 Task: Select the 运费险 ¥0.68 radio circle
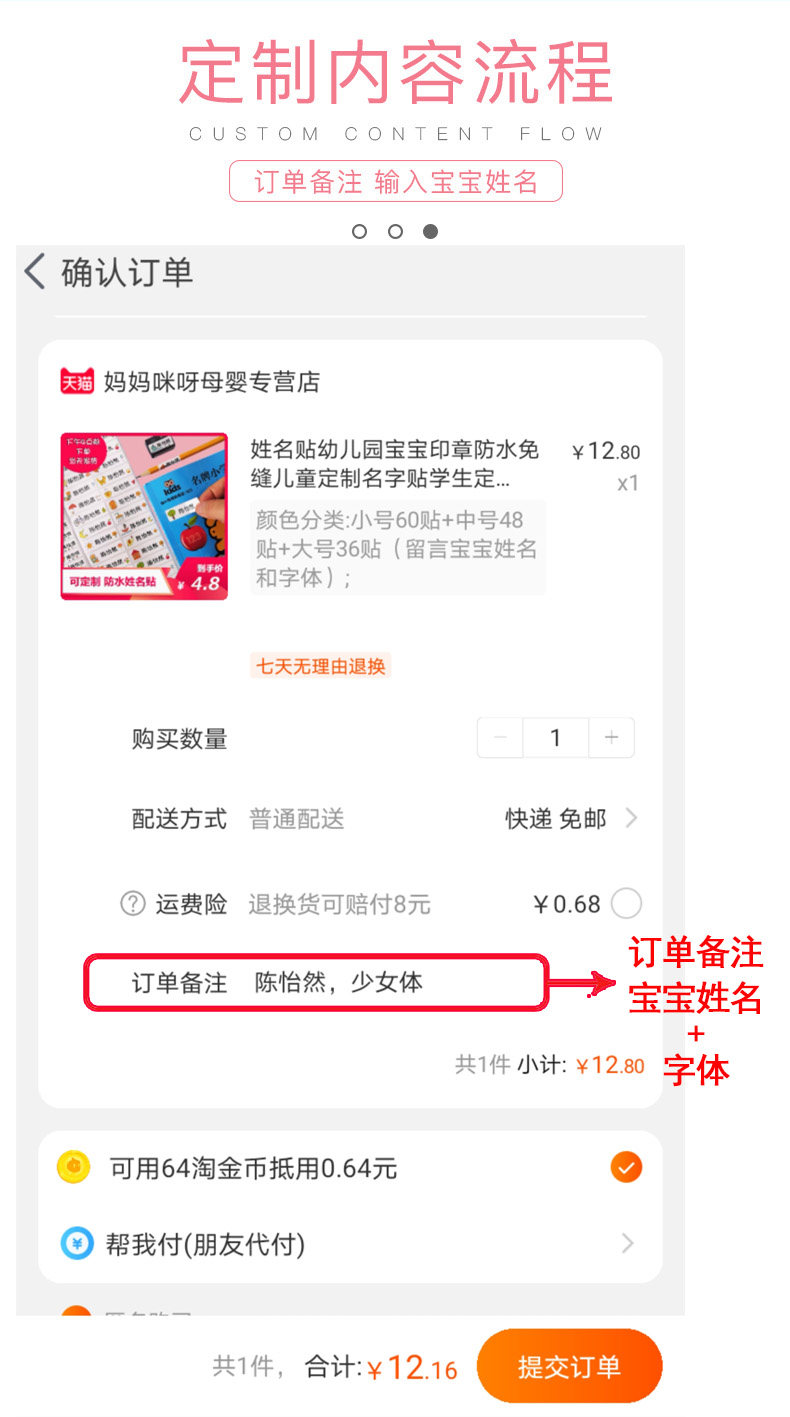click(x=626, y=904)
